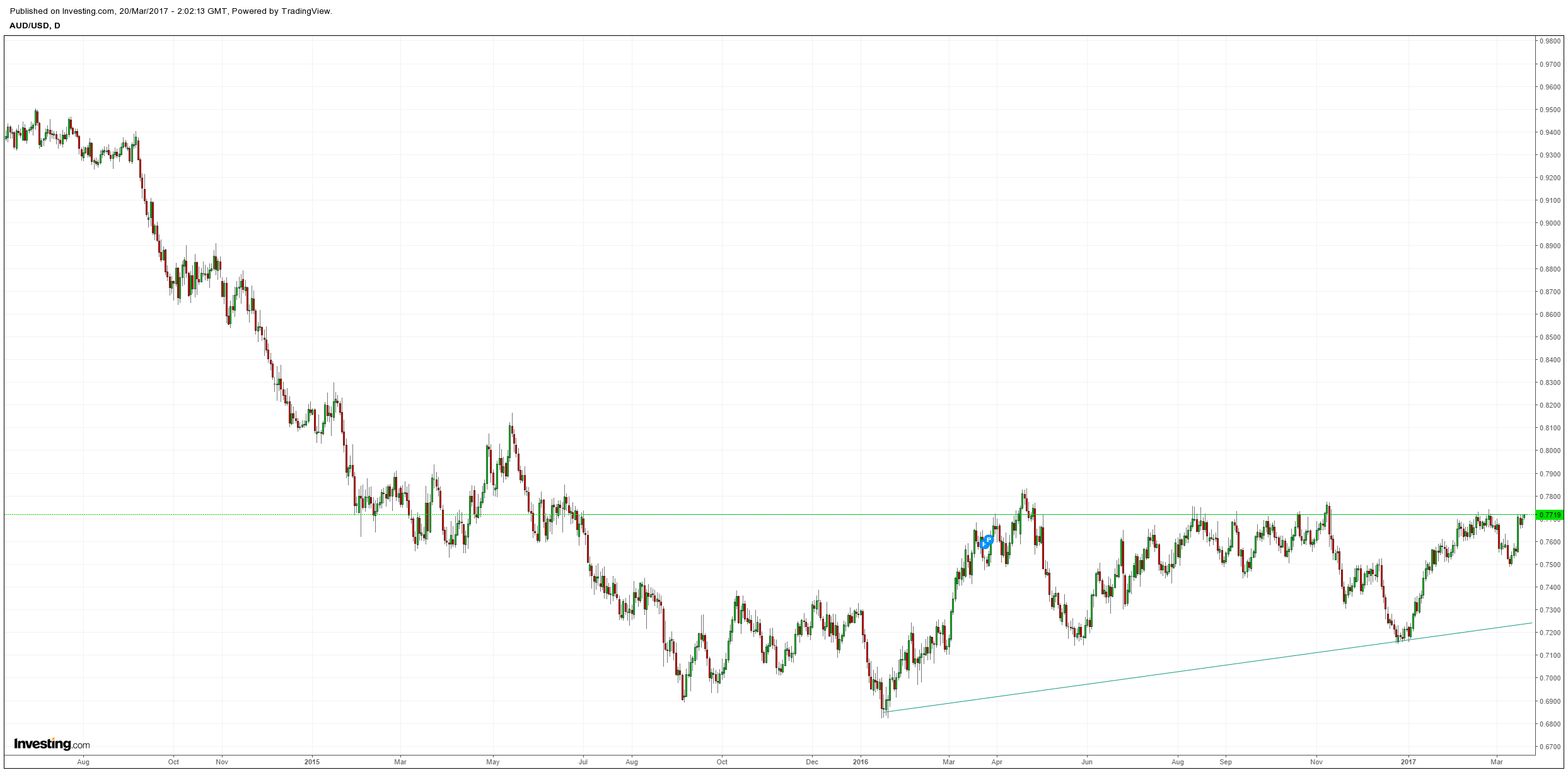Click the Dec label on time axis

(812, 762)
